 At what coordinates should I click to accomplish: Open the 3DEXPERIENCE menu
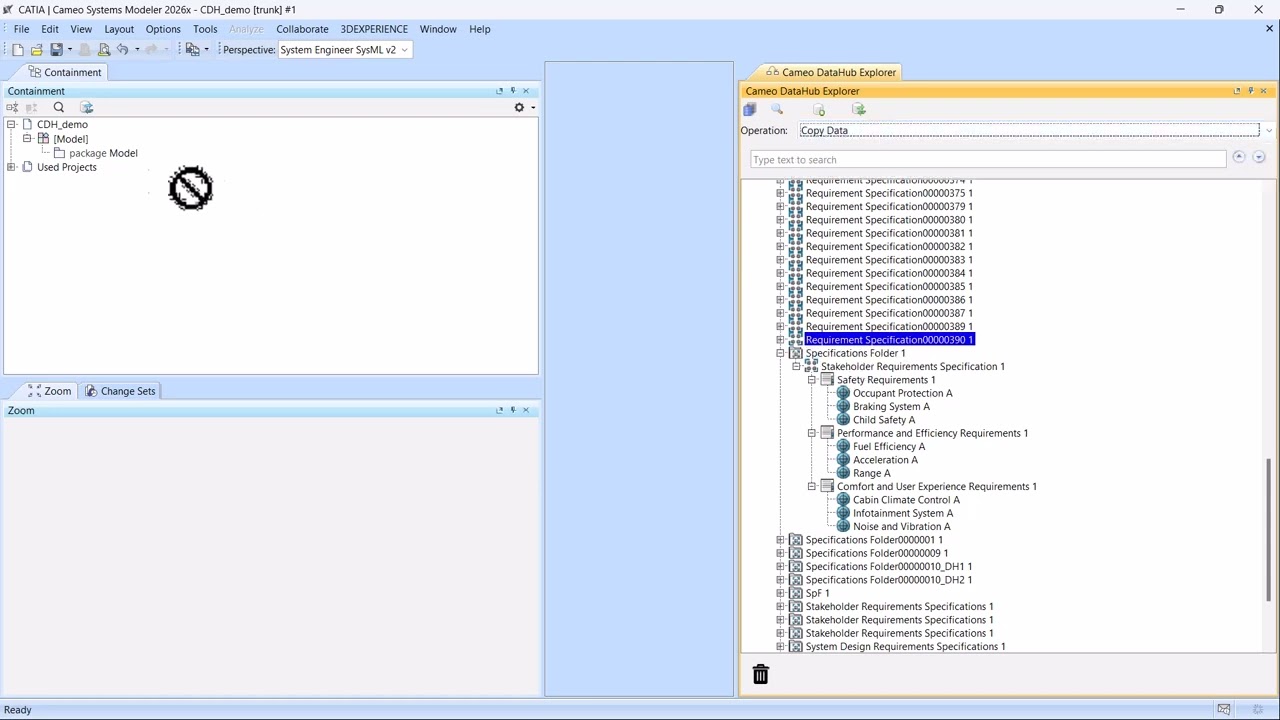374,29
